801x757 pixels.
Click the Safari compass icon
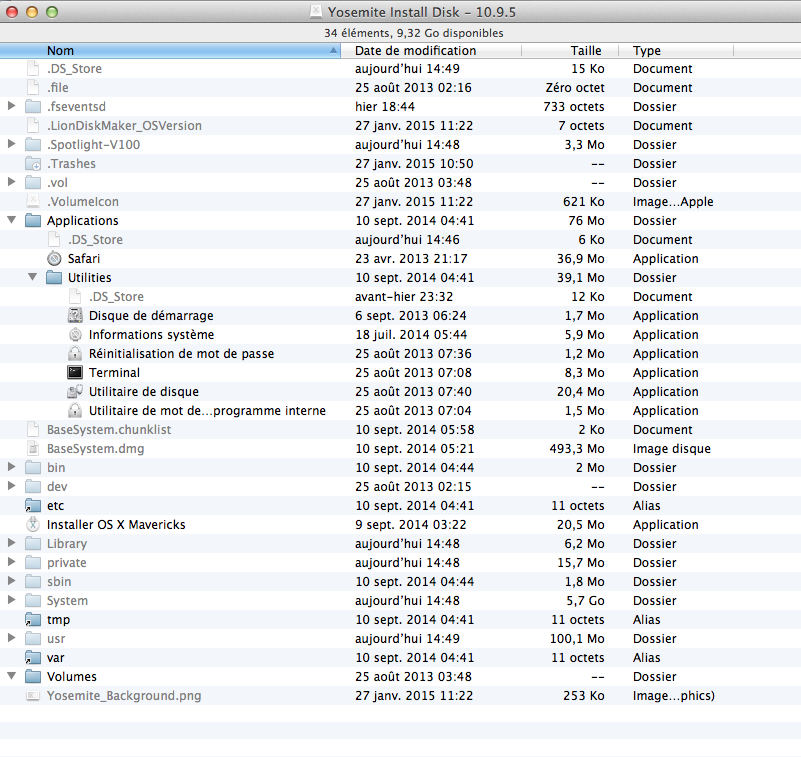(54, 258)
